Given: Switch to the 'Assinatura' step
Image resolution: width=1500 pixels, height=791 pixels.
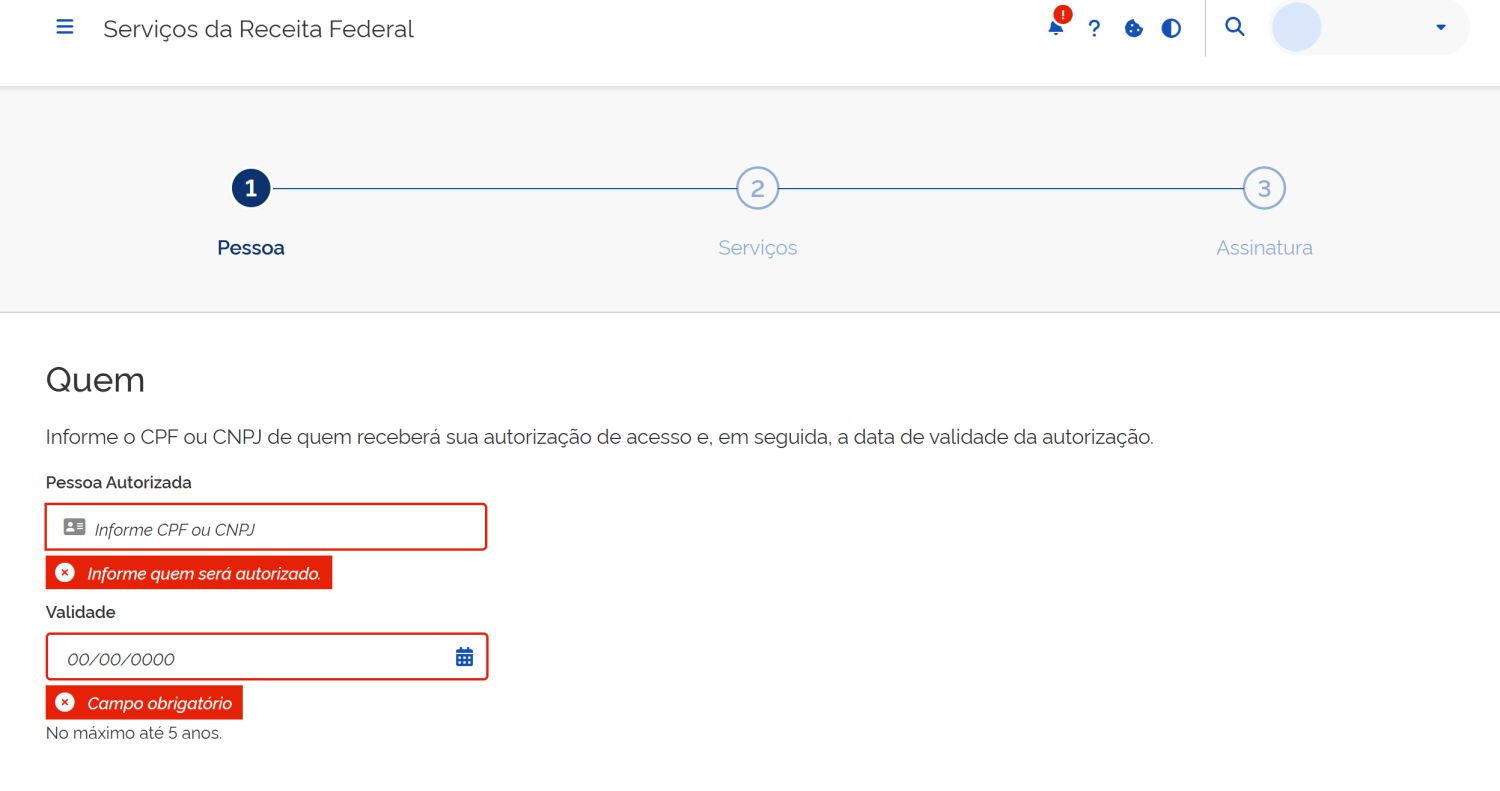Looking at the screenshot, I should [1264, 247].
